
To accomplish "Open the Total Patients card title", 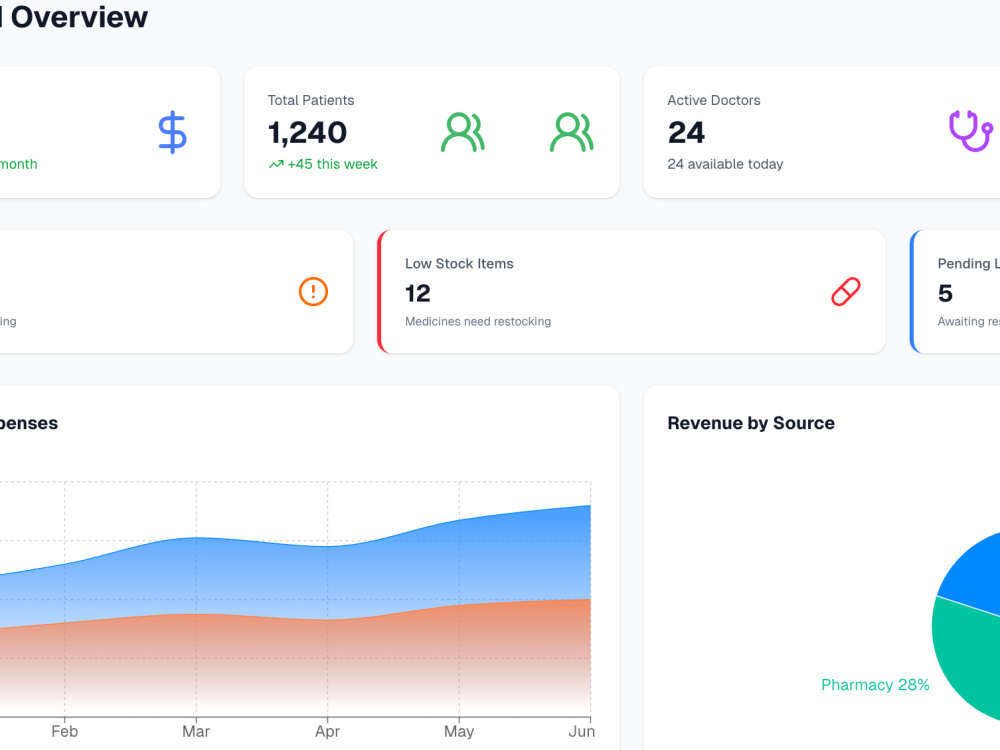I will [x=311, y=100].
